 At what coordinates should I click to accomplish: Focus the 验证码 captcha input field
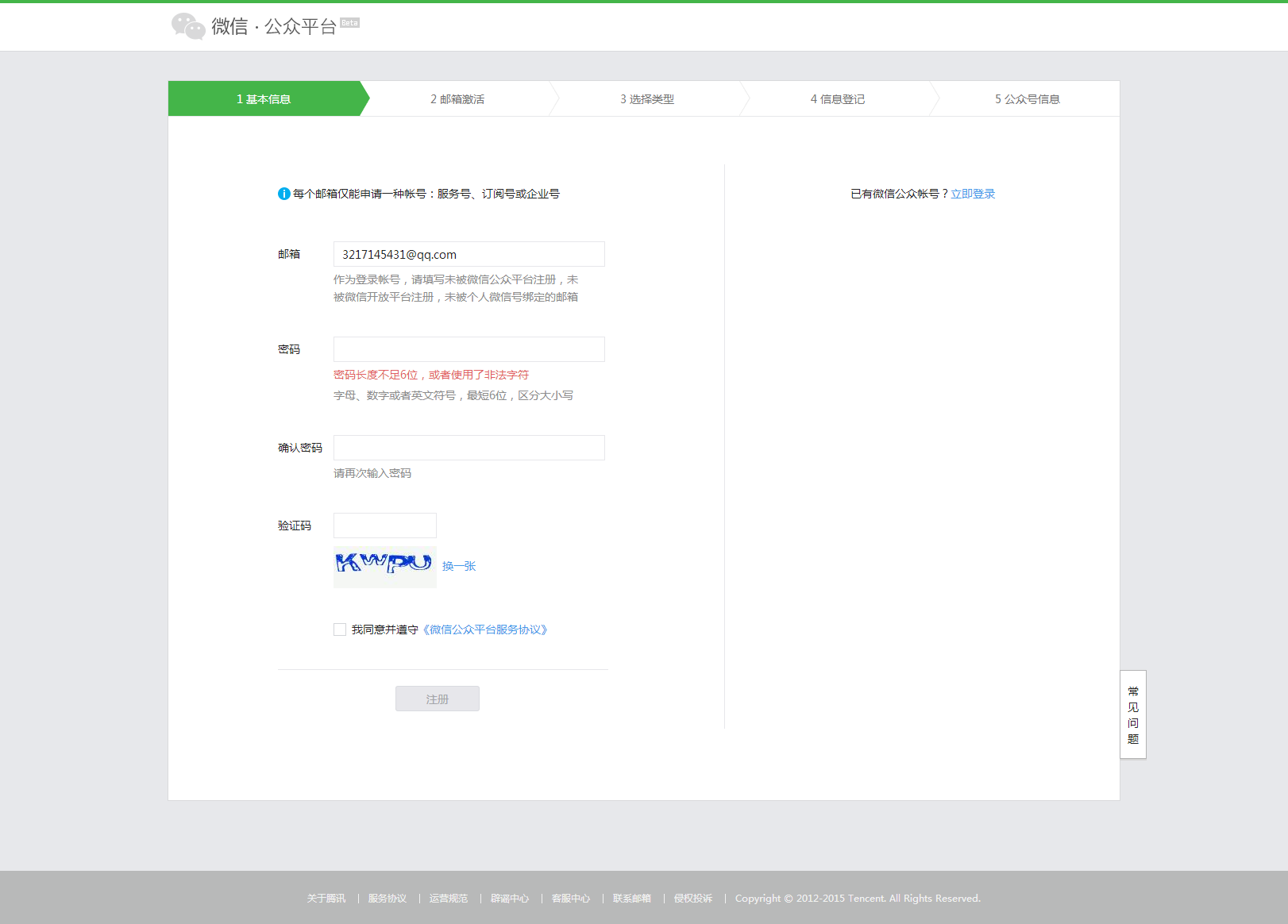[x=384, y=526]
